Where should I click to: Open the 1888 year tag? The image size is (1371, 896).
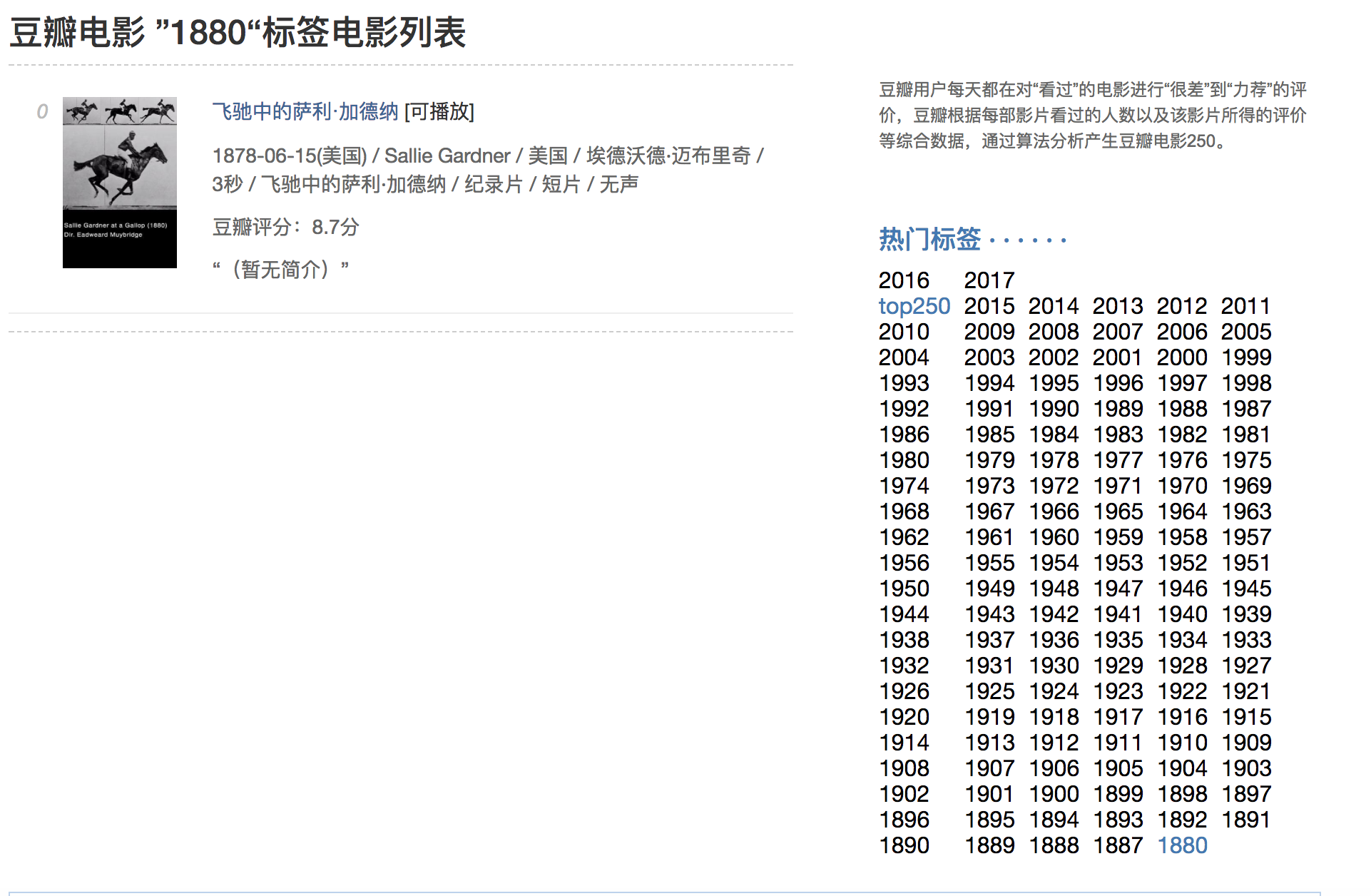pos(1054,845)
